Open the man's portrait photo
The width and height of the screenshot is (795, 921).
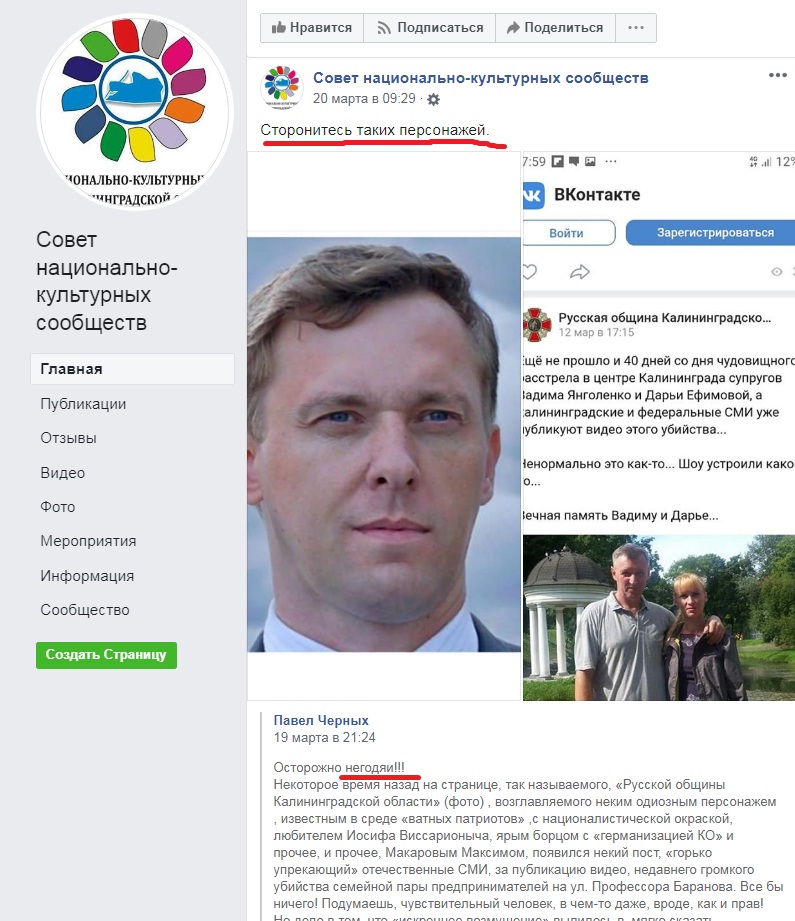(x=384, y=445)
